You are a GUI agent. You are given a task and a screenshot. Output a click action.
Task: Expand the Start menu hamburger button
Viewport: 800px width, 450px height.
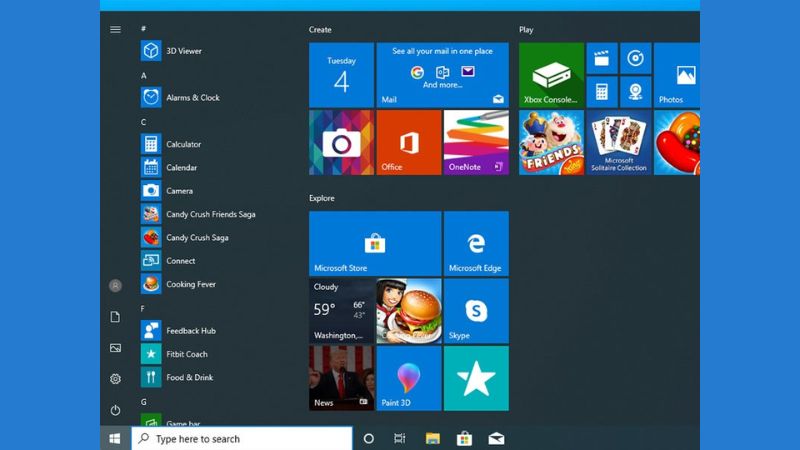115,30
